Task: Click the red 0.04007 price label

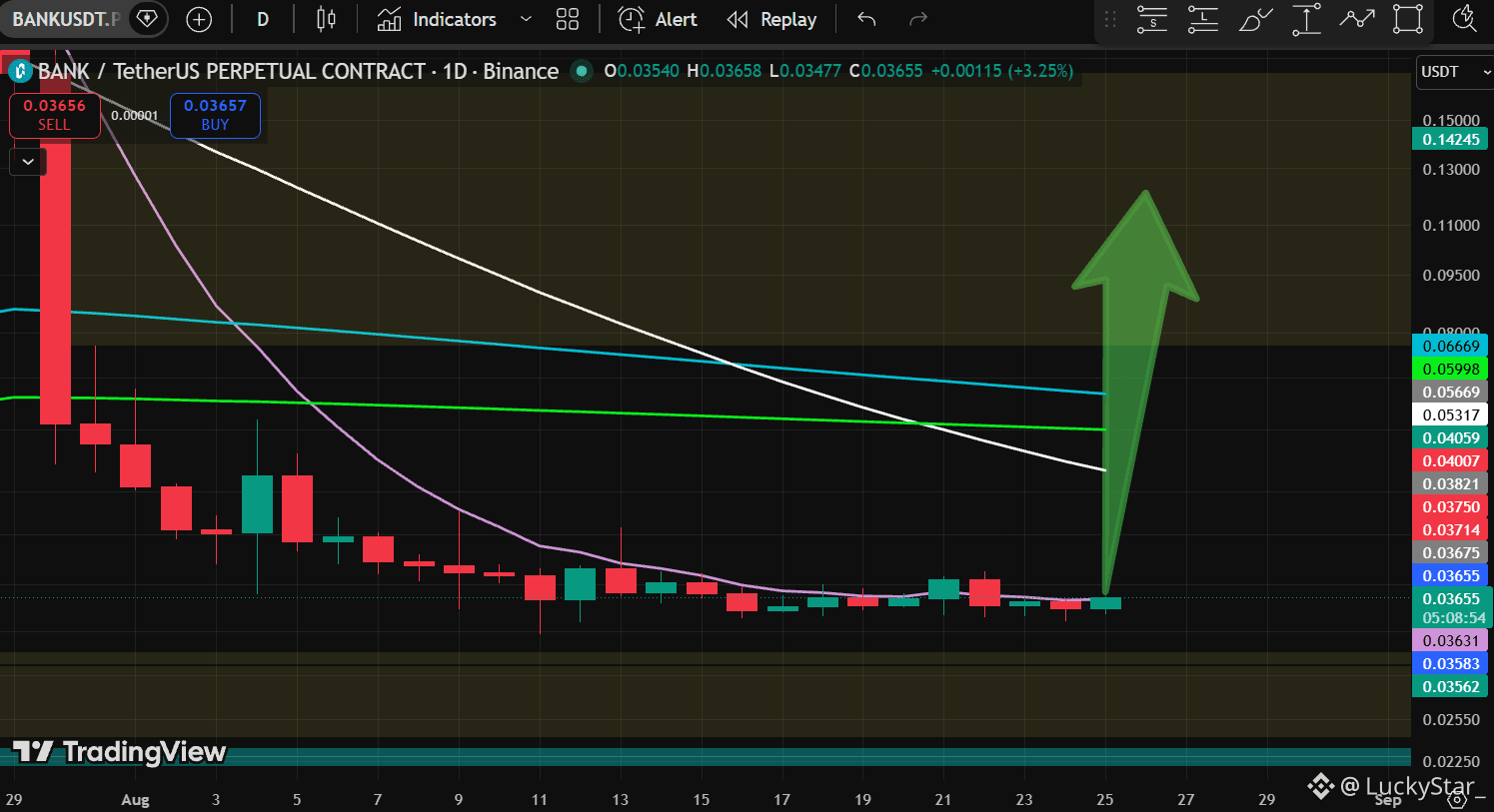Action: (x=1451, y=461)
